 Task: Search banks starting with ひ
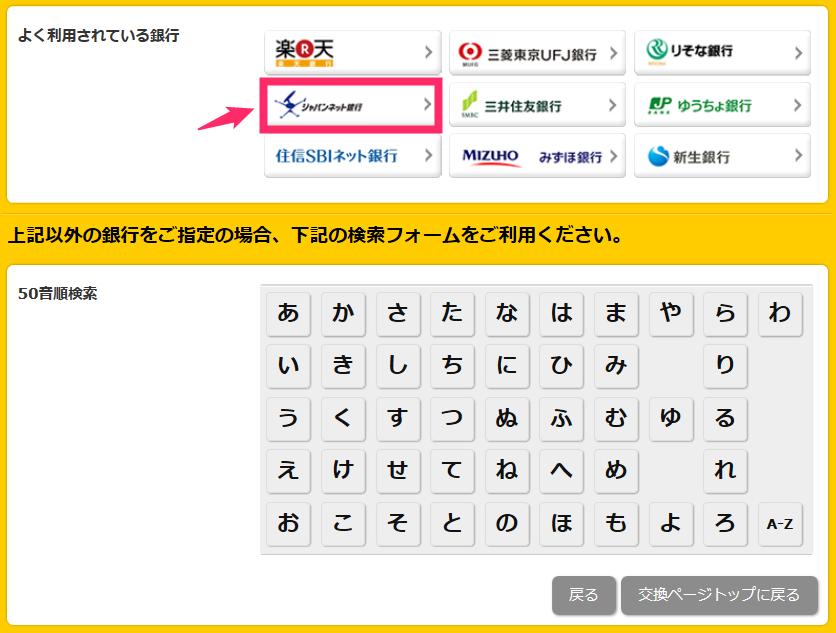coord(561,366)
